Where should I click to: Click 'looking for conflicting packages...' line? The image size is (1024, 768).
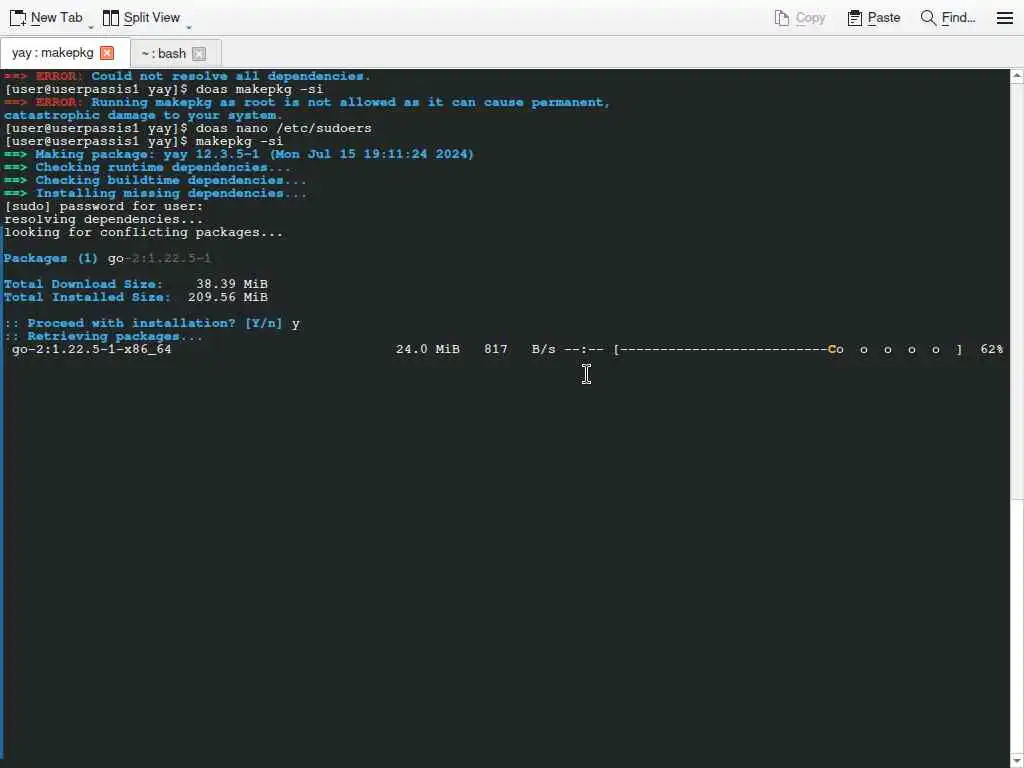(x=144, y=232)
